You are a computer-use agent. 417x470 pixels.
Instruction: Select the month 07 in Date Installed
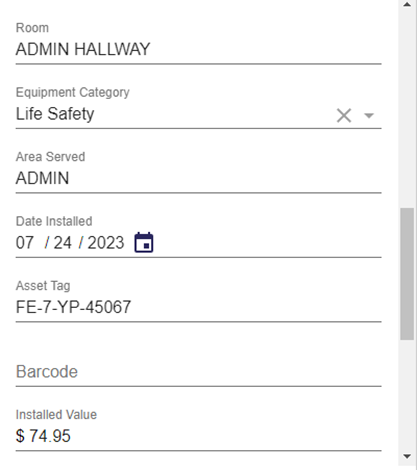coord(25,243)
